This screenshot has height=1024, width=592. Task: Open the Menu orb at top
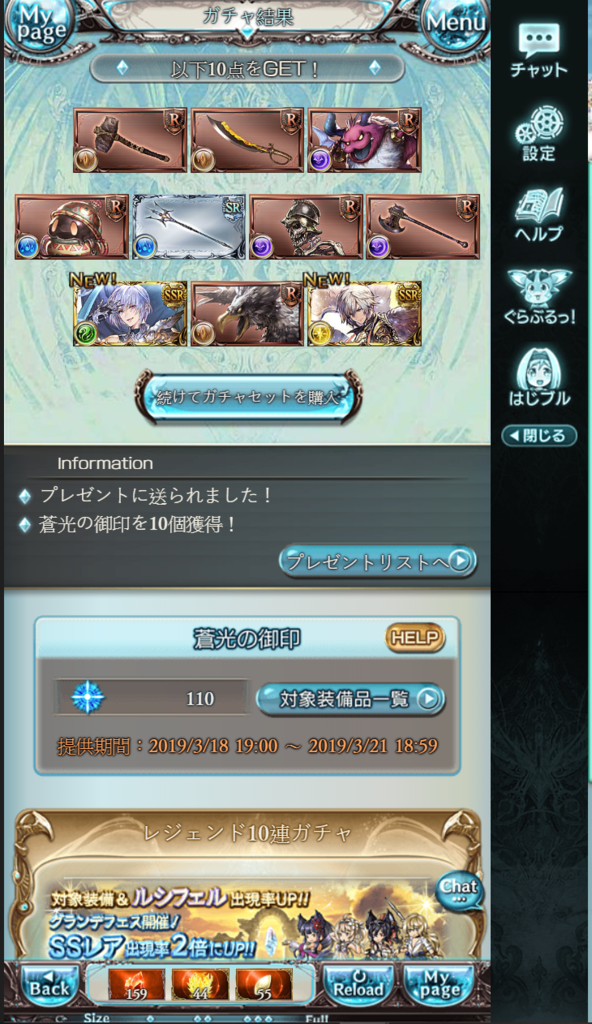point(456,23)
